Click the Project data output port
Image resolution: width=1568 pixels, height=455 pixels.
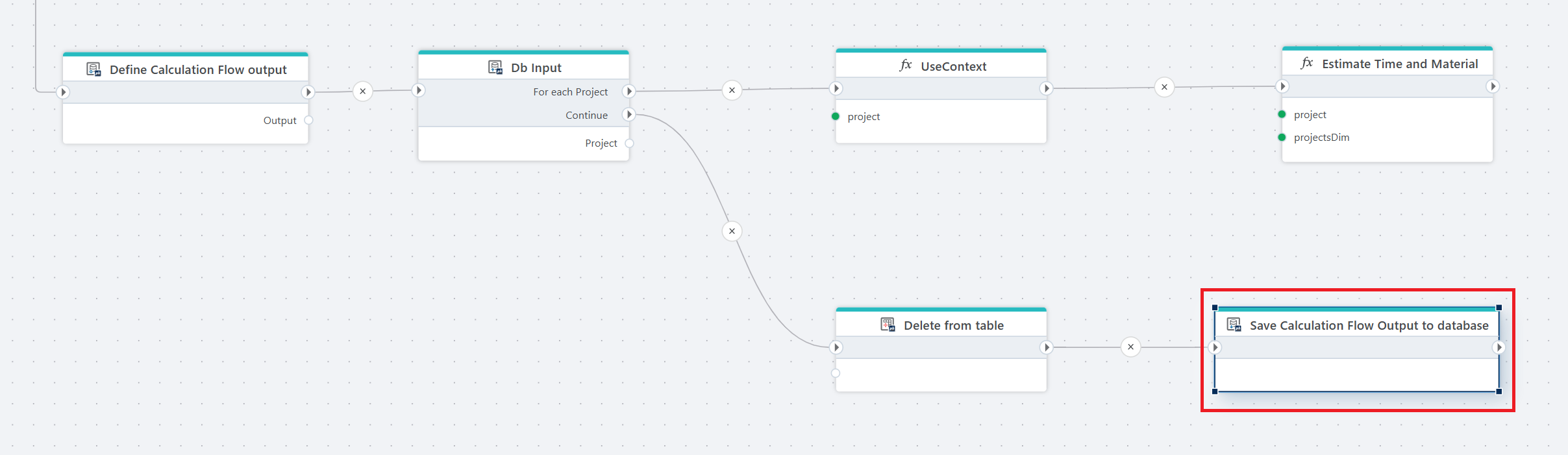pyautogui.click(x=629, y=143)
